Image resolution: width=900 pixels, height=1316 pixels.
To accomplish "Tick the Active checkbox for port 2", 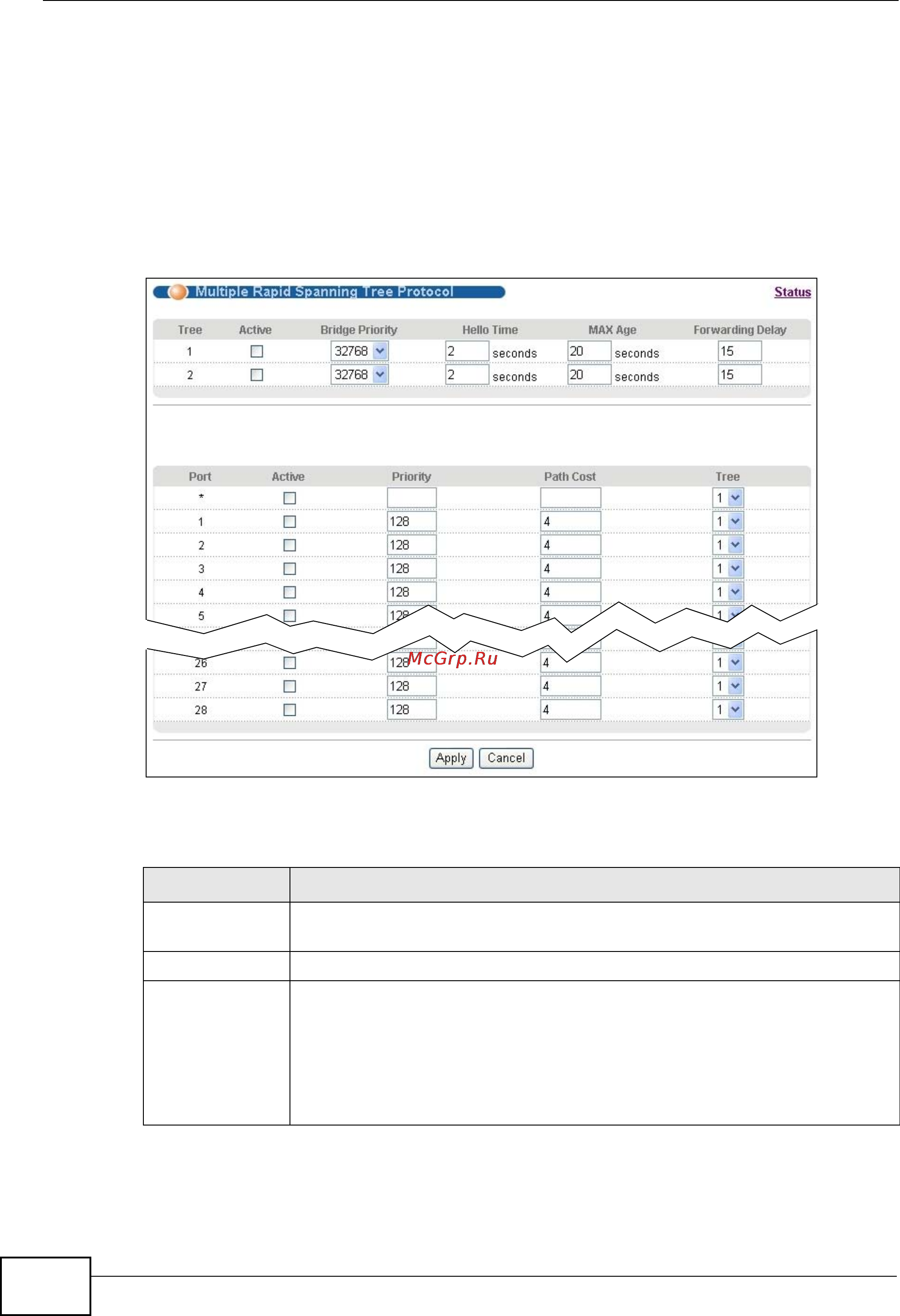I will point(290,545).
